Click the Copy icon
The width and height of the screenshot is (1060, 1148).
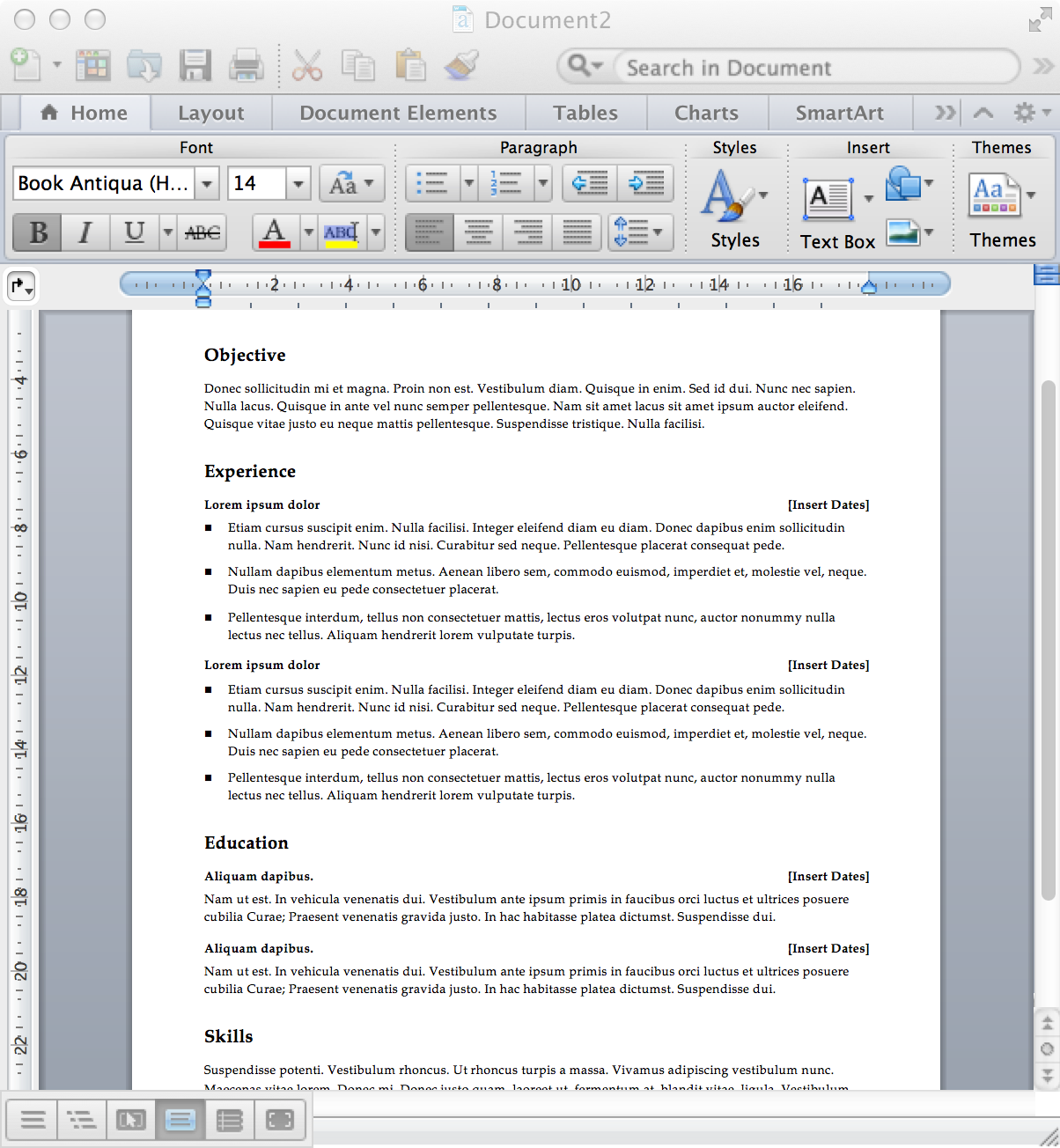(358, 65)
